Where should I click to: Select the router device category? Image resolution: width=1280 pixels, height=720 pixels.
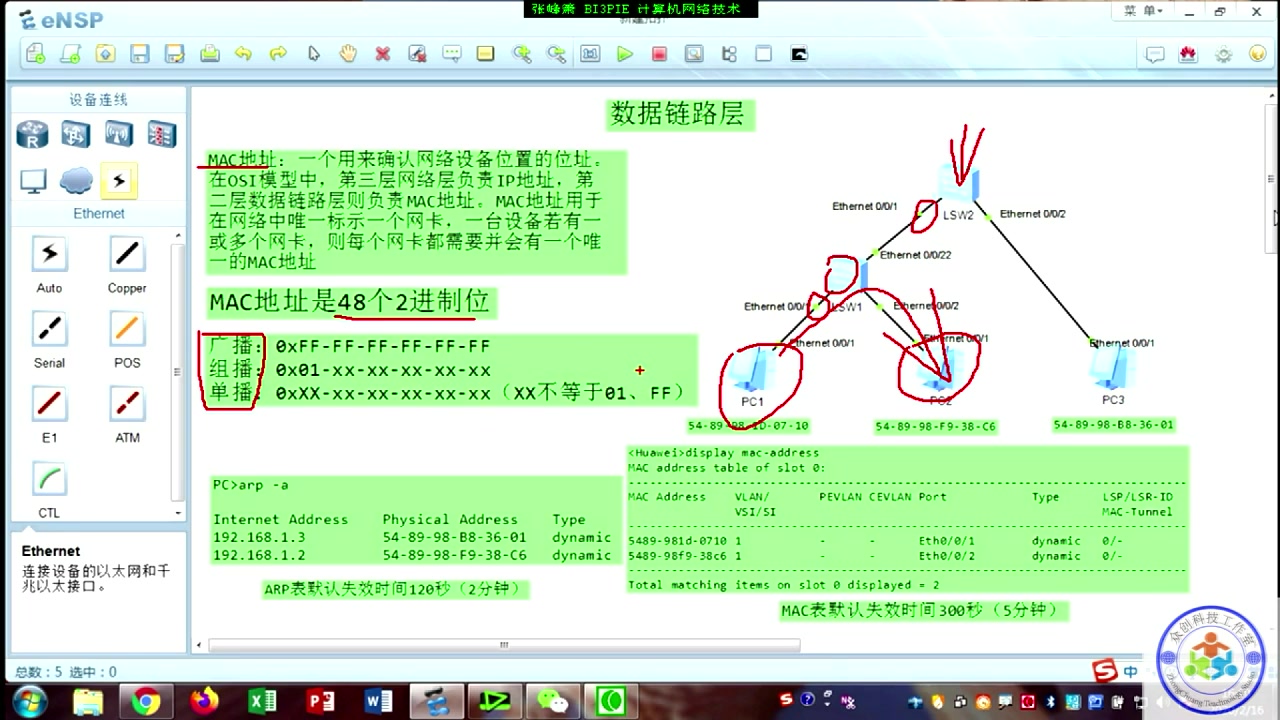click(x=33, y=133)
